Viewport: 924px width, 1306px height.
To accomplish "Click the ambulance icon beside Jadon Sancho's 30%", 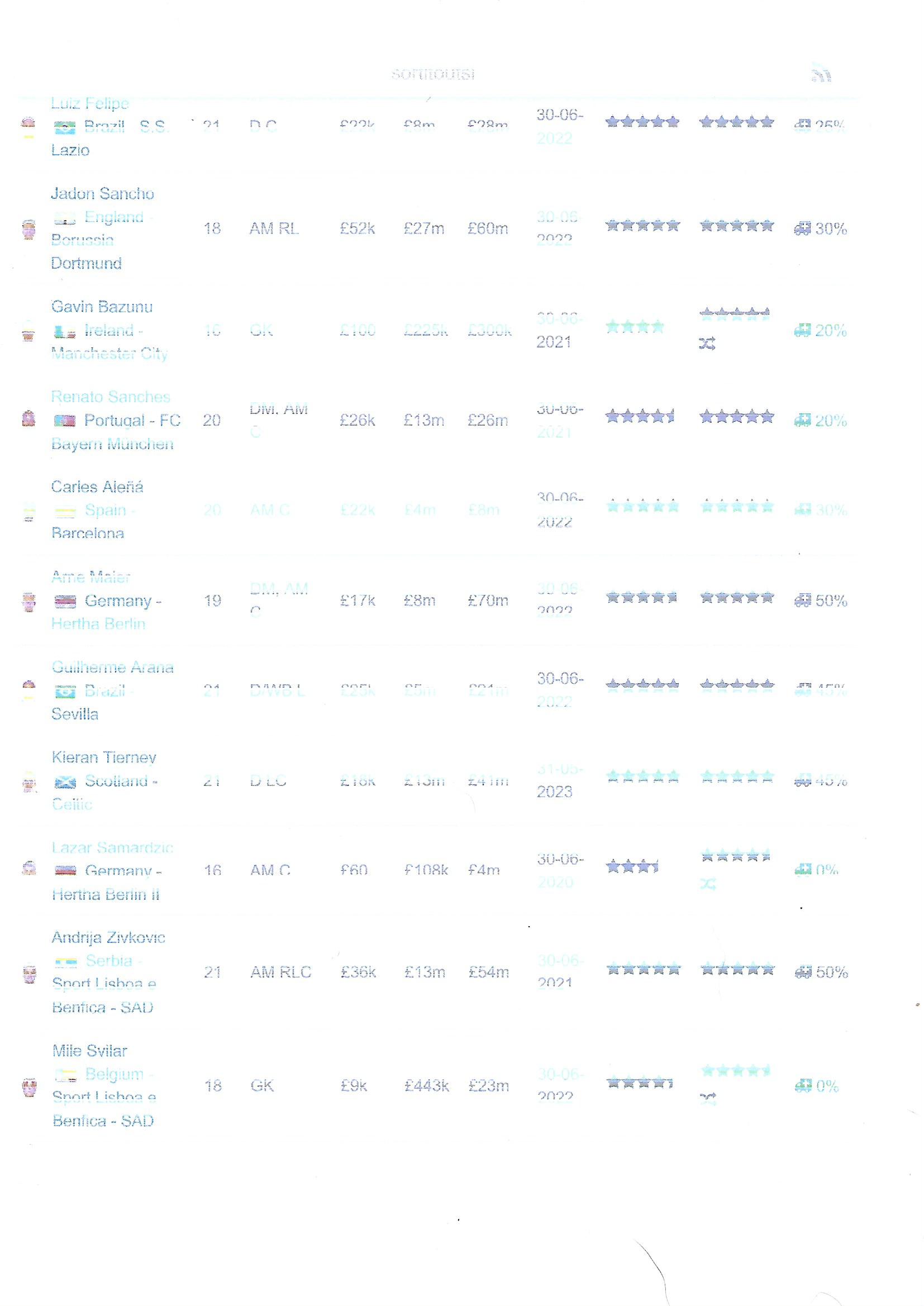I will [x=802, y=228].
